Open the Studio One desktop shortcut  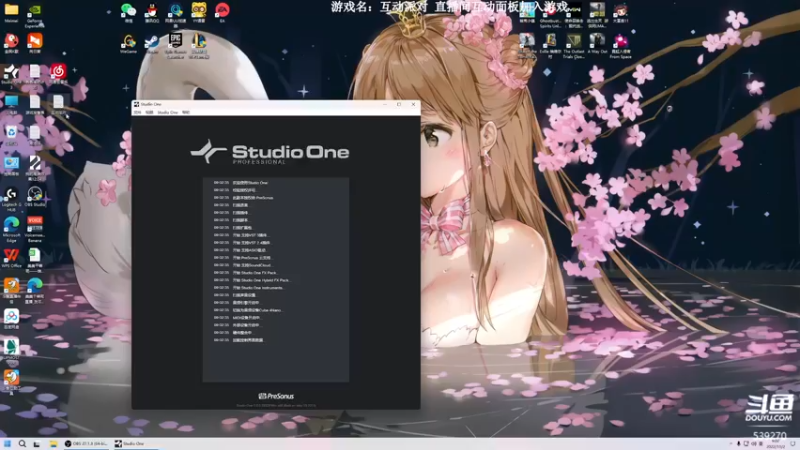(x=11, y=74)
